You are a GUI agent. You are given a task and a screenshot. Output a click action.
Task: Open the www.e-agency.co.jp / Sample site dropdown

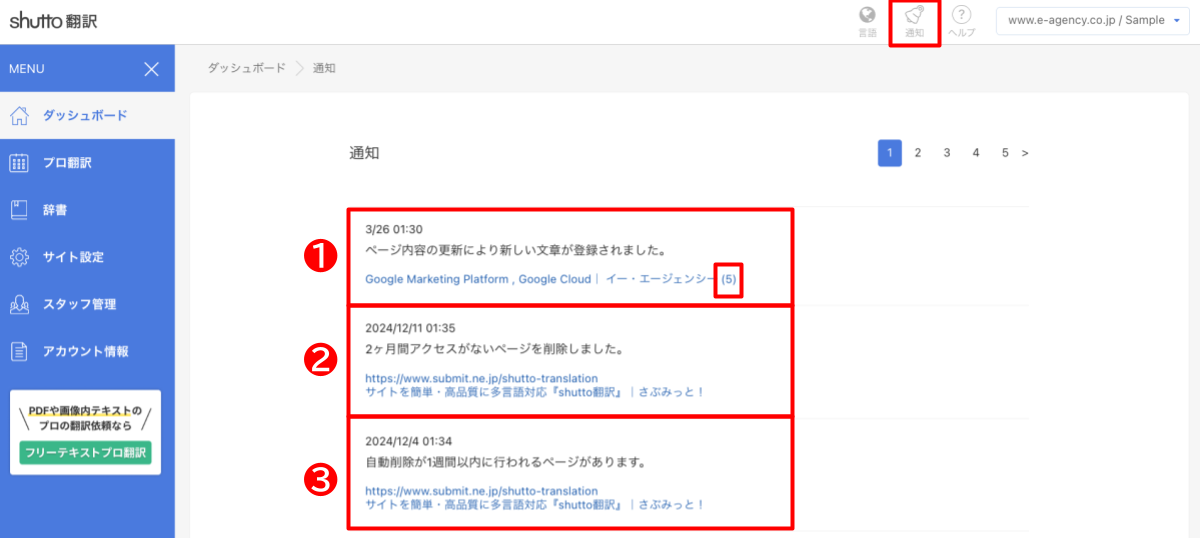point(1093,21)
